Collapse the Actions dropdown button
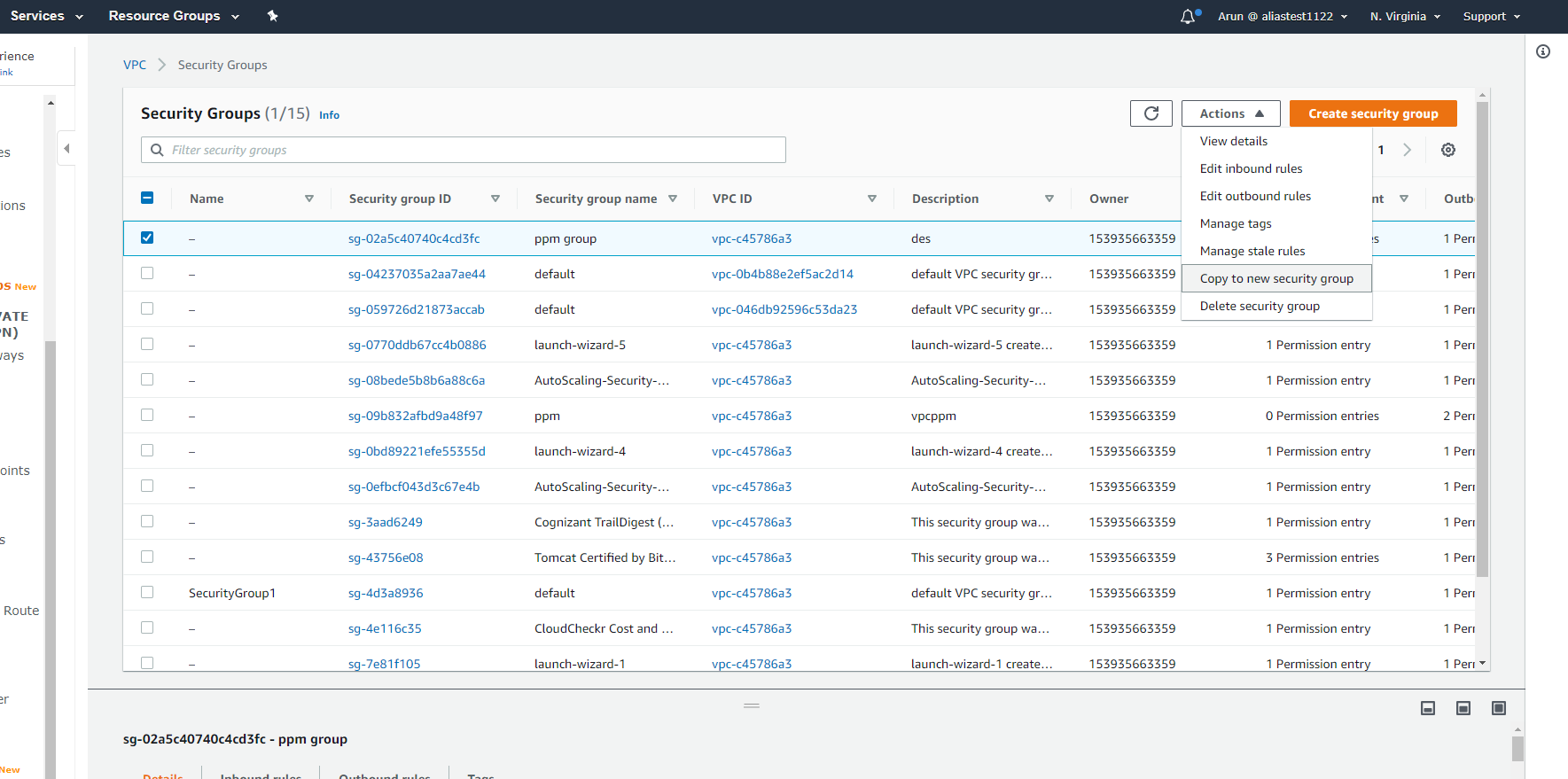This screenshot has height=779, width=1568. (x=1230, y=113)
